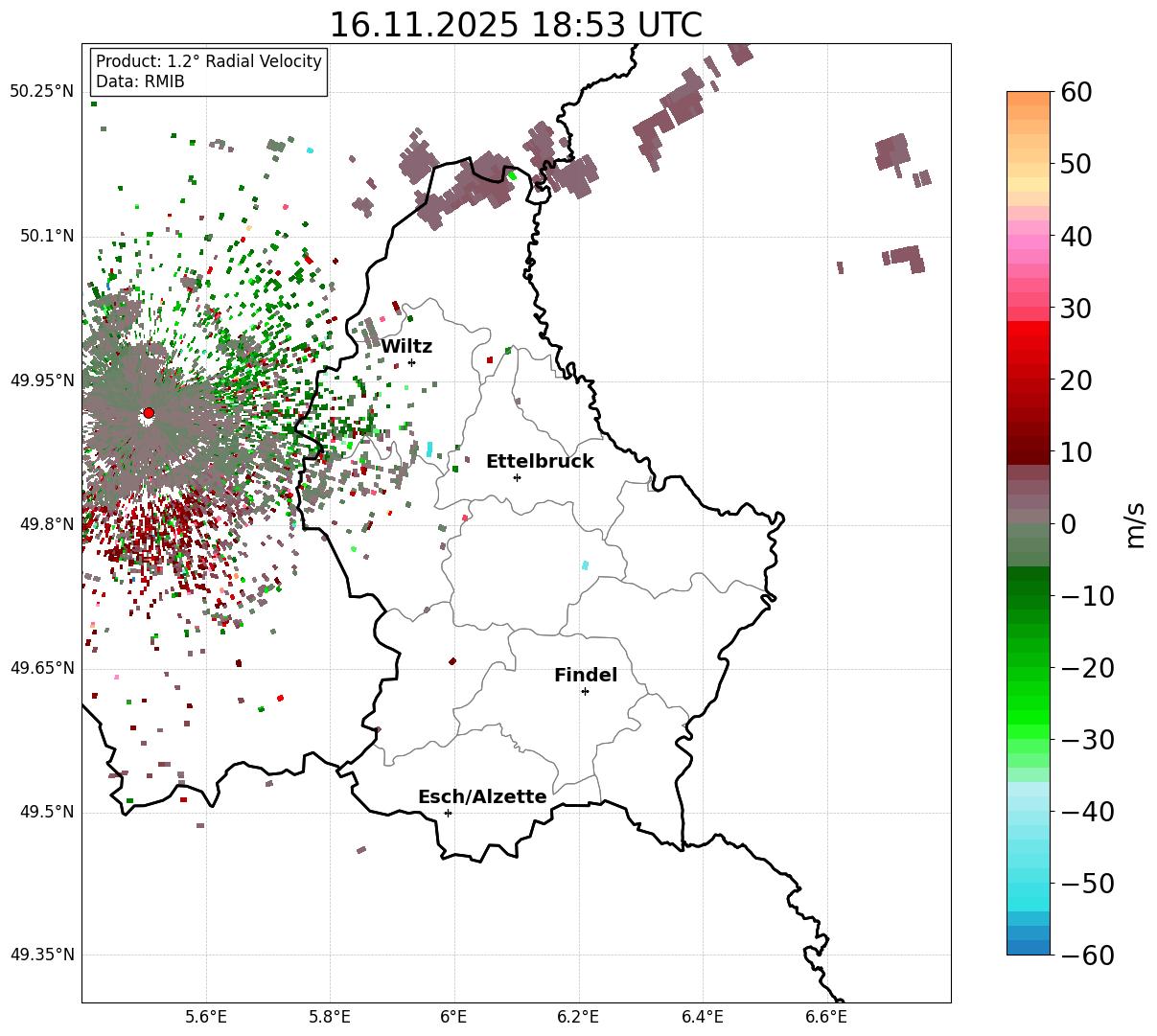
Task: Click the 50.1°N latitude tick label
Action: 47,236
